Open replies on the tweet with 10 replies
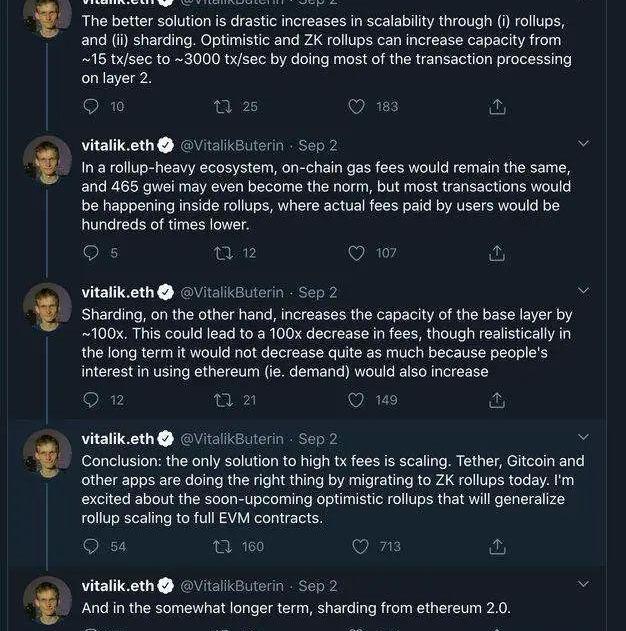The image size is (626, 631). click(91, 107)
